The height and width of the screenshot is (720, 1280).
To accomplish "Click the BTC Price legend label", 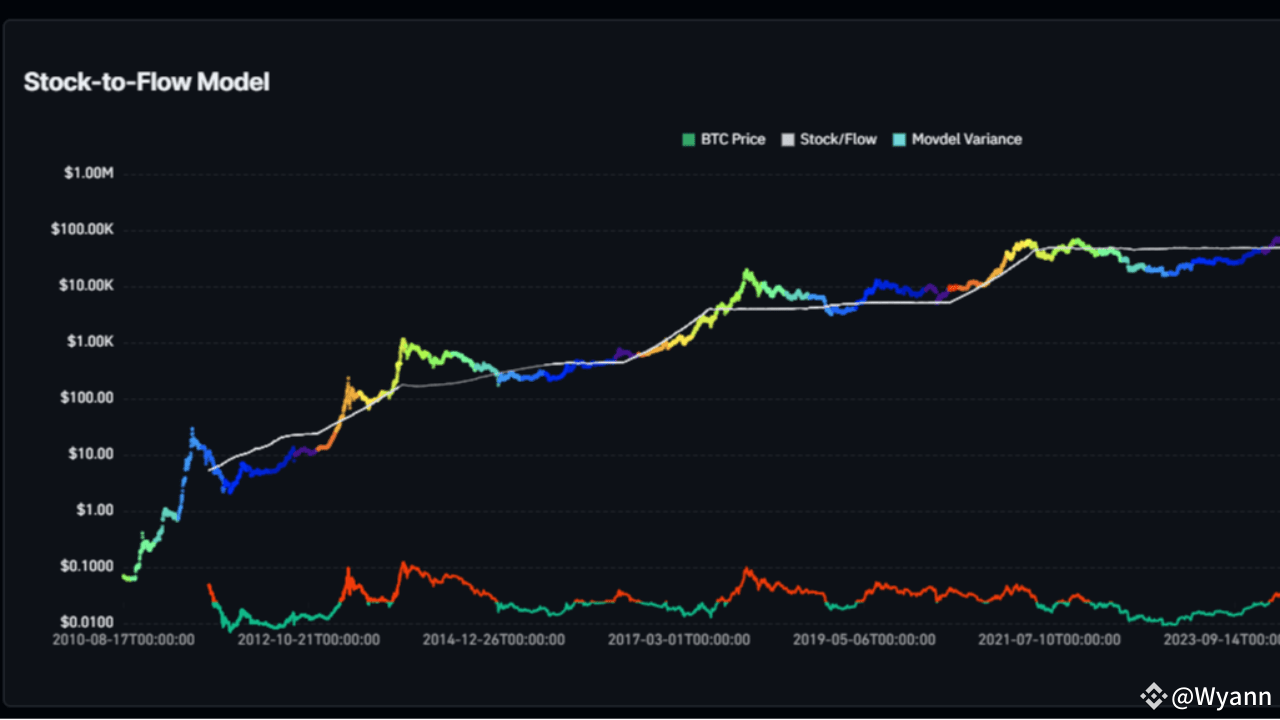I will point(733,139).
